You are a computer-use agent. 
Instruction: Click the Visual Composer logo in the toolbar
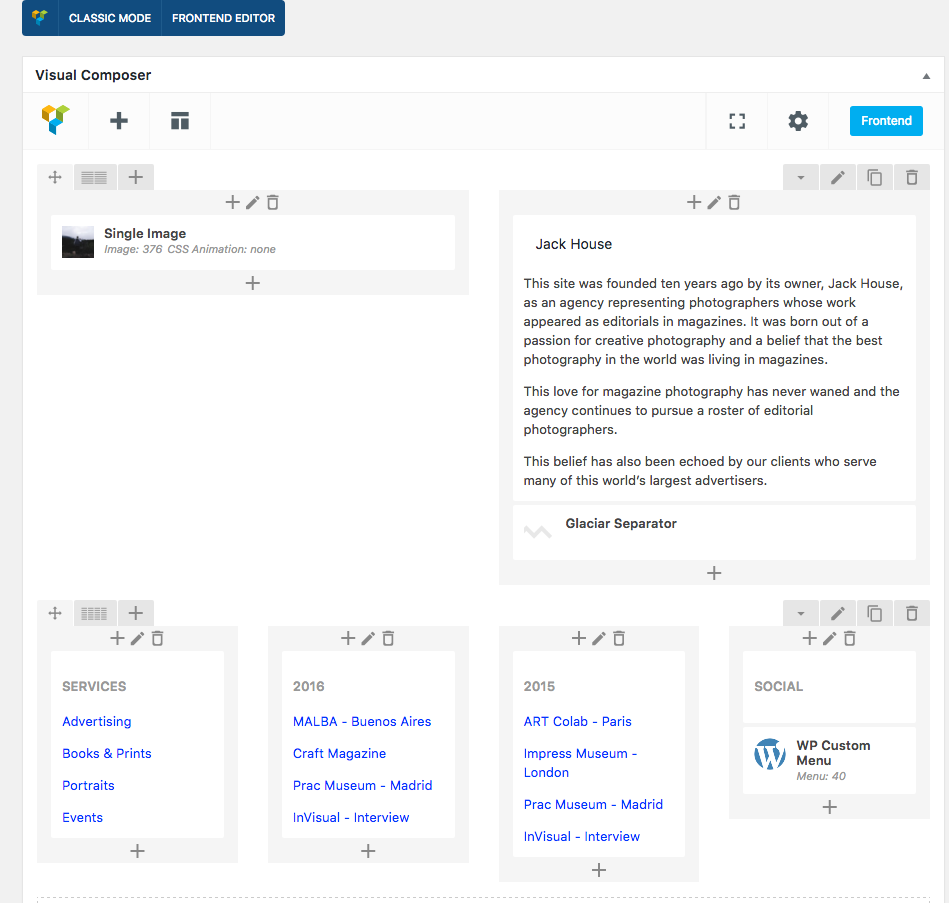pyautogui.click(x=56, y=120)
